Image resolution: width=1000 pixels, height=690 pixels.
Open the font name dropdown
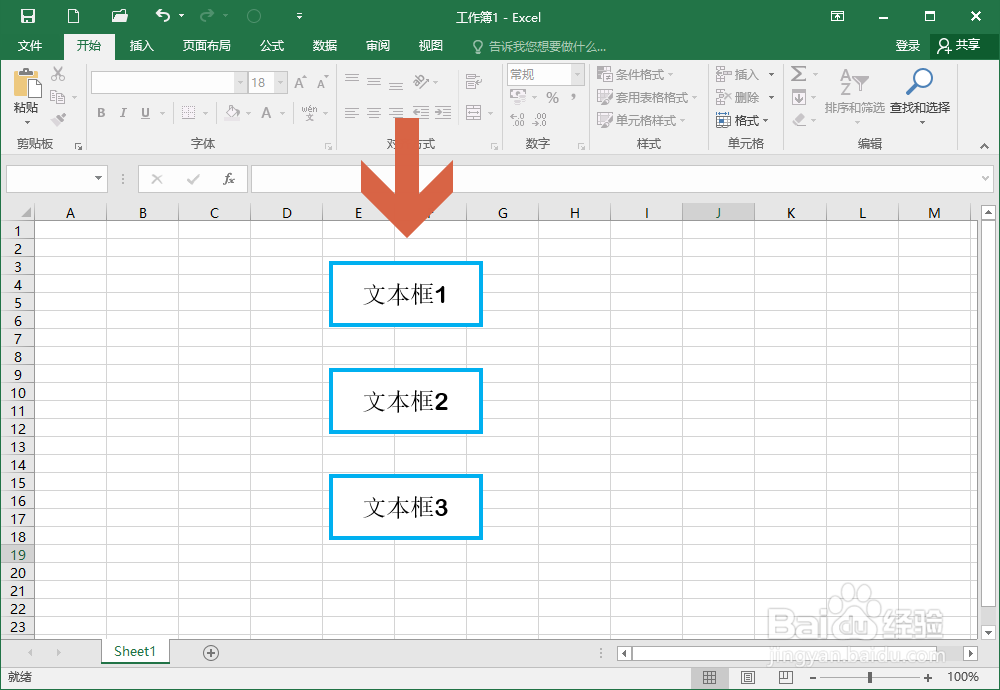[240, 83]
